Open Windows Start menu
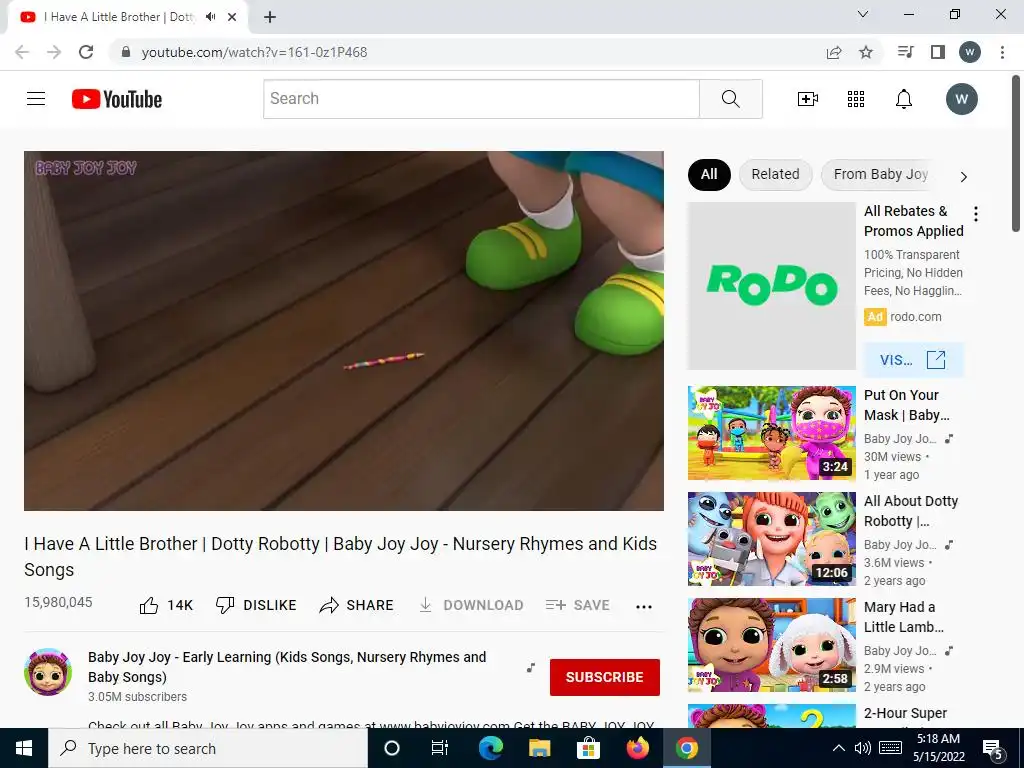The width and height of the screenshot is (1024, 768). tap(24, 748)
